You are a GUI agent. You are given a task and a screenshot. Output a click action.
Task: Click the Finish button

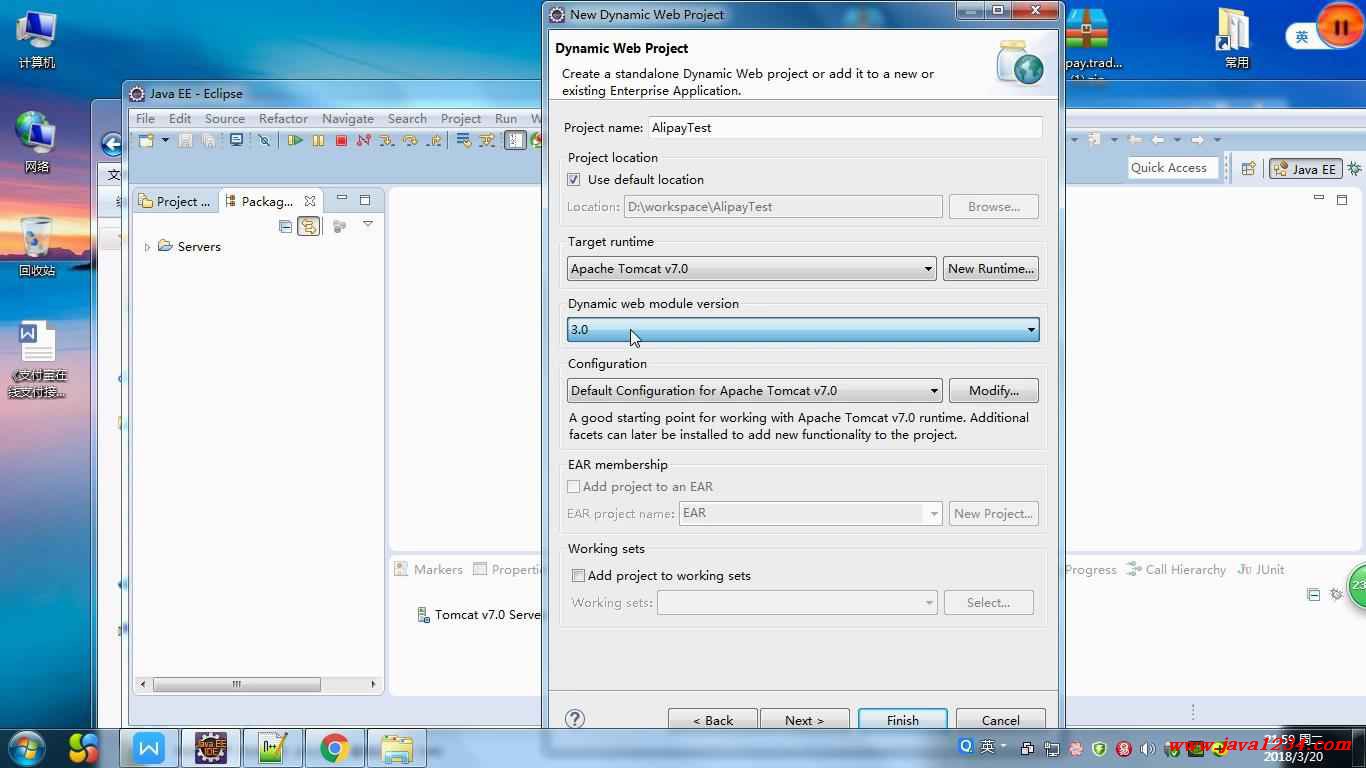coord(902,720)
